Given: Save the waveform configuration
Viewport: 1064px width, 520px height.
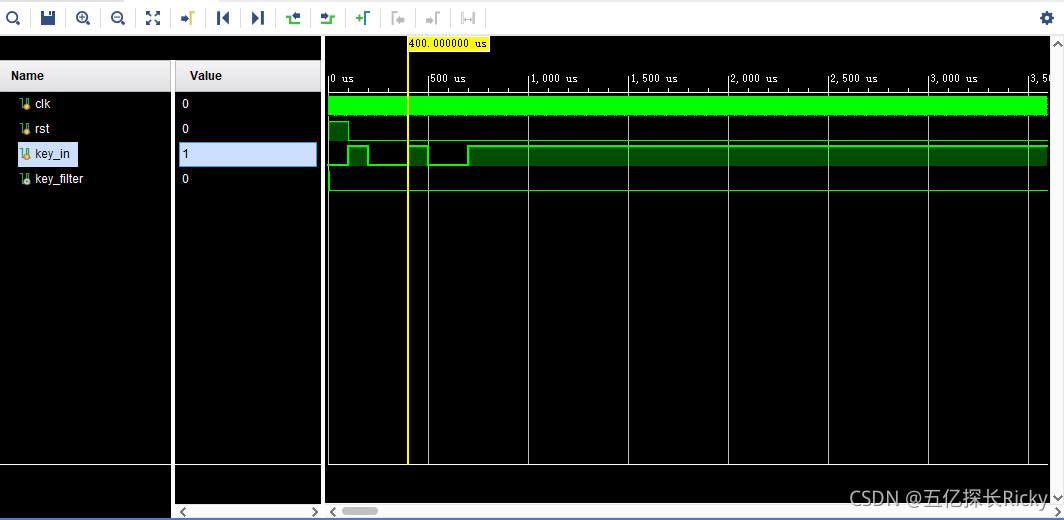Looking at the screenshot, I should [x=48, y=18].
